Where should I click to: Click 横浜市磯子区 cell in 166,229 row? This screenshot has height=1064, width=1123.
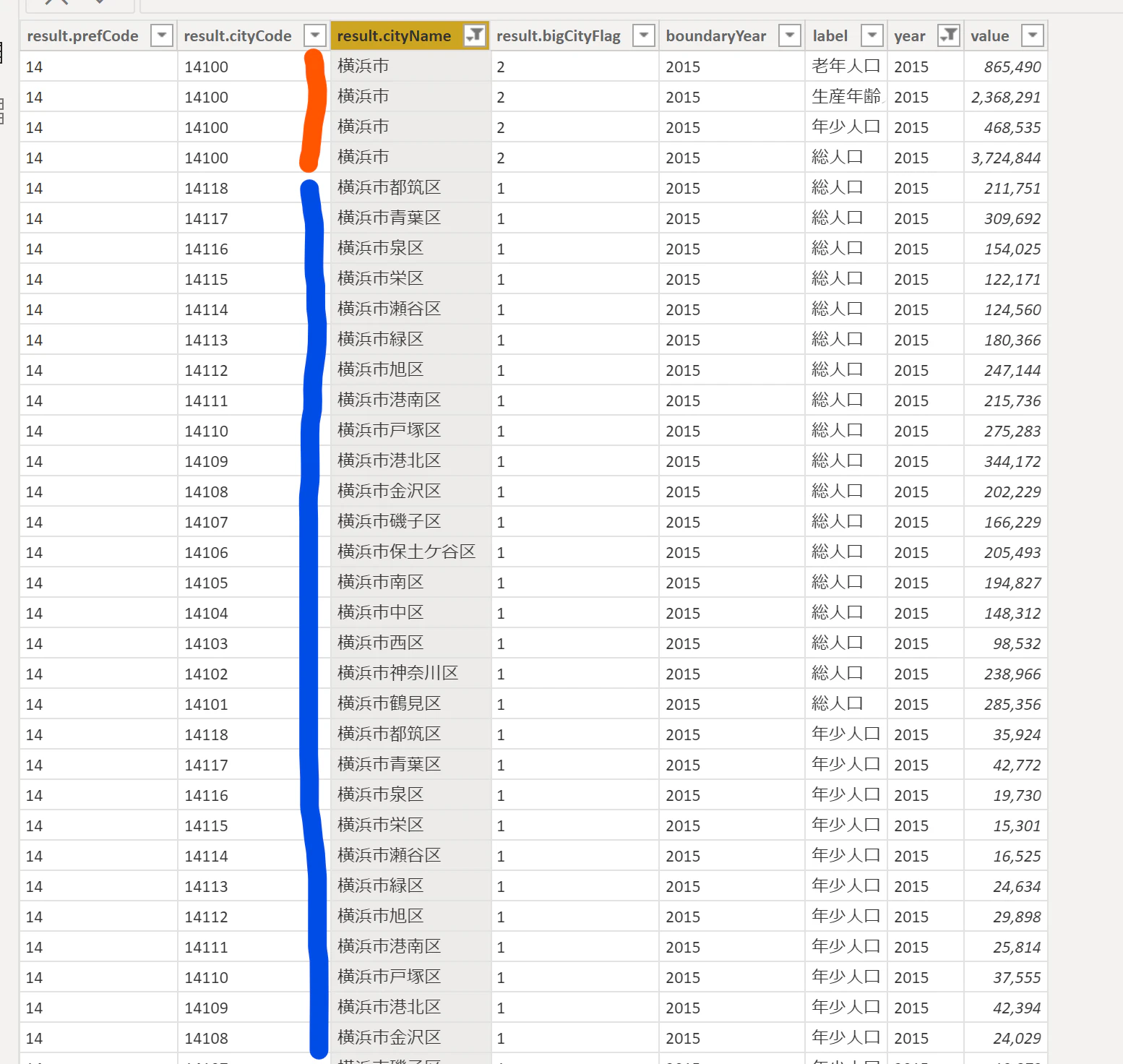(410, 522)
